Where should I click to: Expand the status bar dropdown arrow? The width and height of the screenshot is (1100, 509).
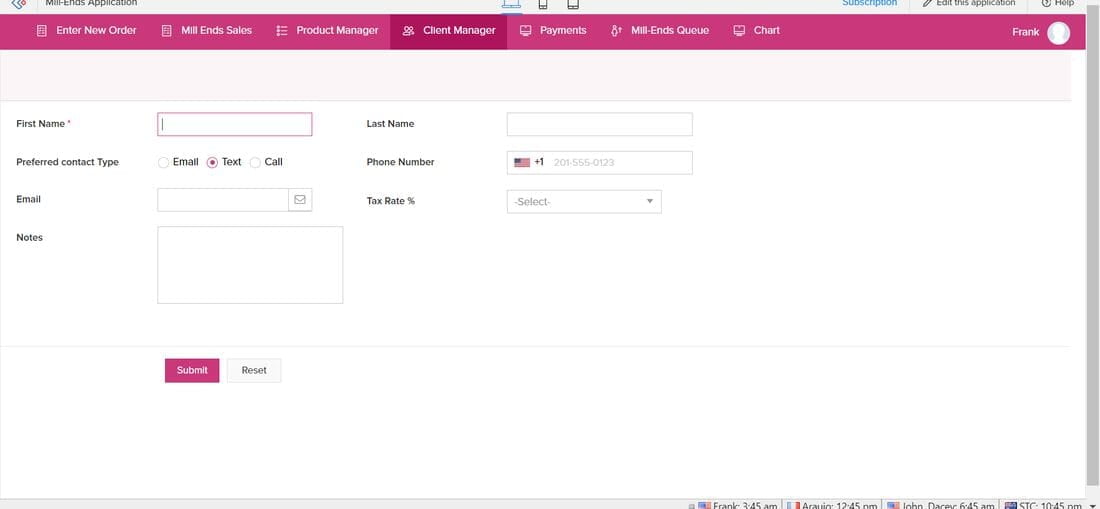[x=1091, y=505]
